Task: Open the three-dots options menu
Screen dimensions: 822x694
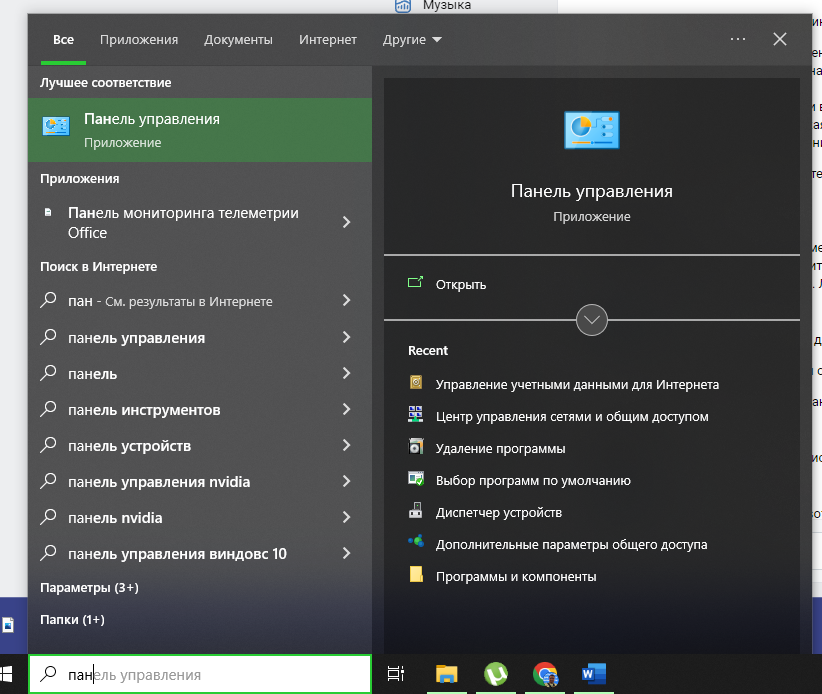Action: click(x=738, y=39)
